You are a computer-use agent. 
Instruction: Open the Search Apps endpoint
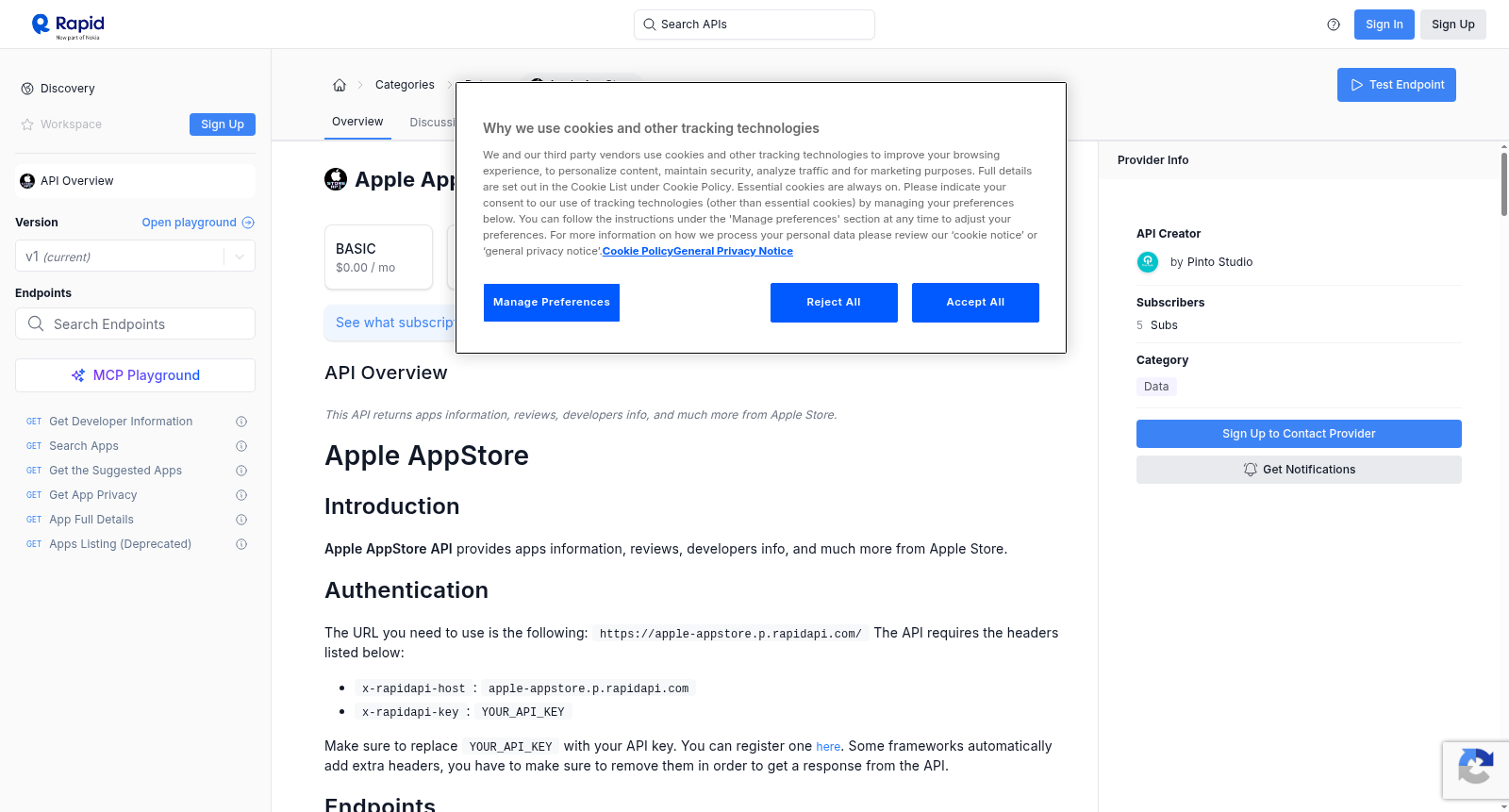click(x=84, y=446)
